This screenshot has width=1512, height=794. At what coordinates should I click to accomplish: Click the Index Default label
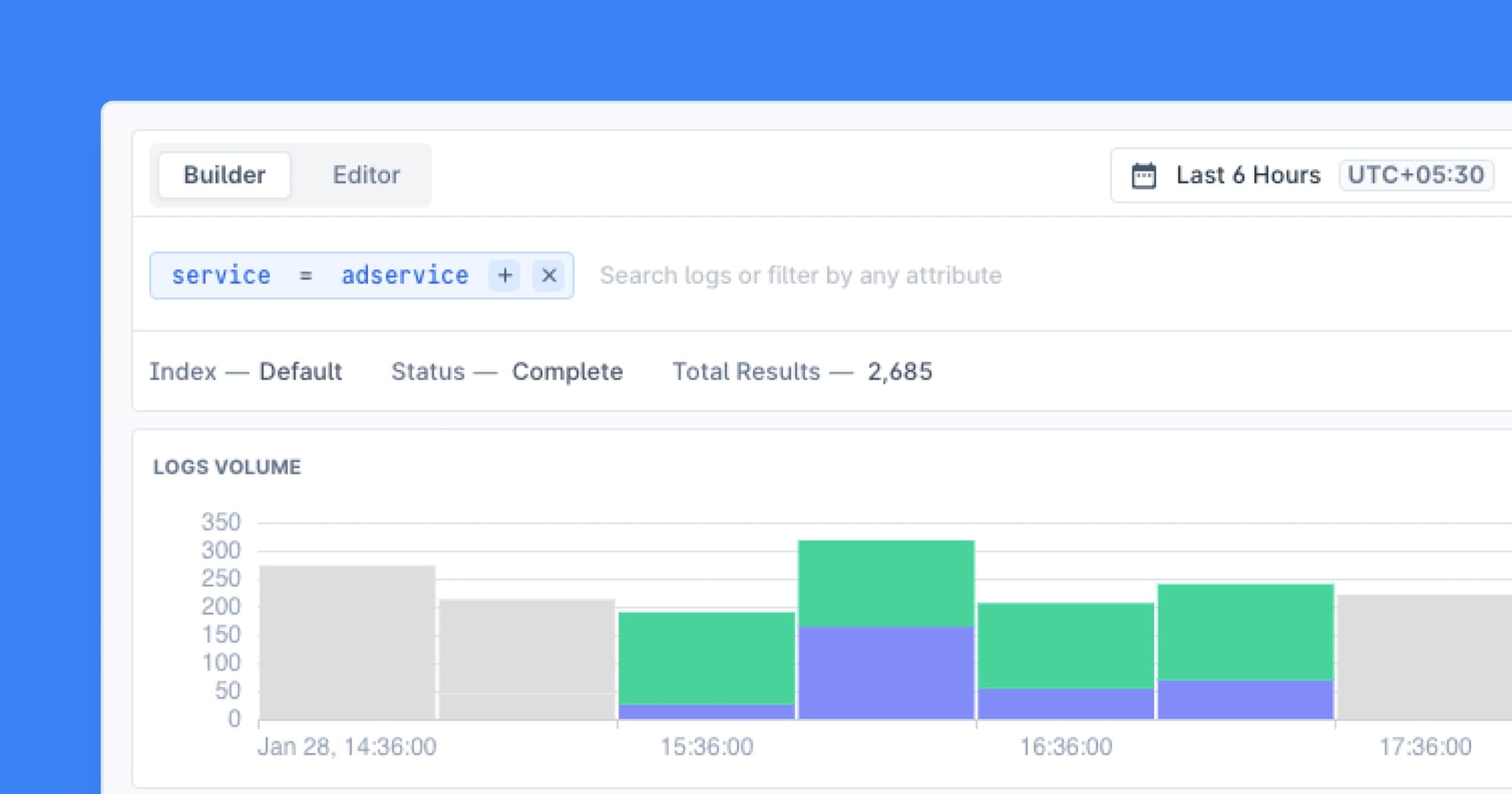point(246,371)
